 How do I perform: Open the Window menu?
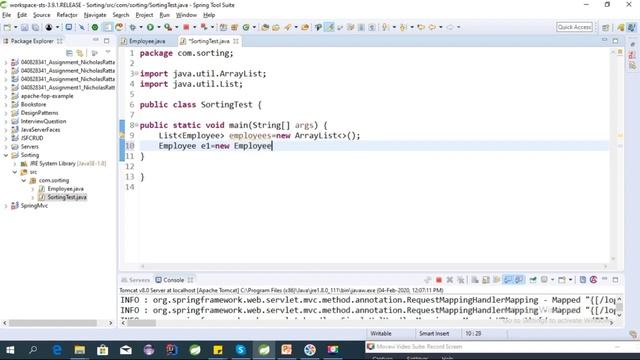pos(186,15)
